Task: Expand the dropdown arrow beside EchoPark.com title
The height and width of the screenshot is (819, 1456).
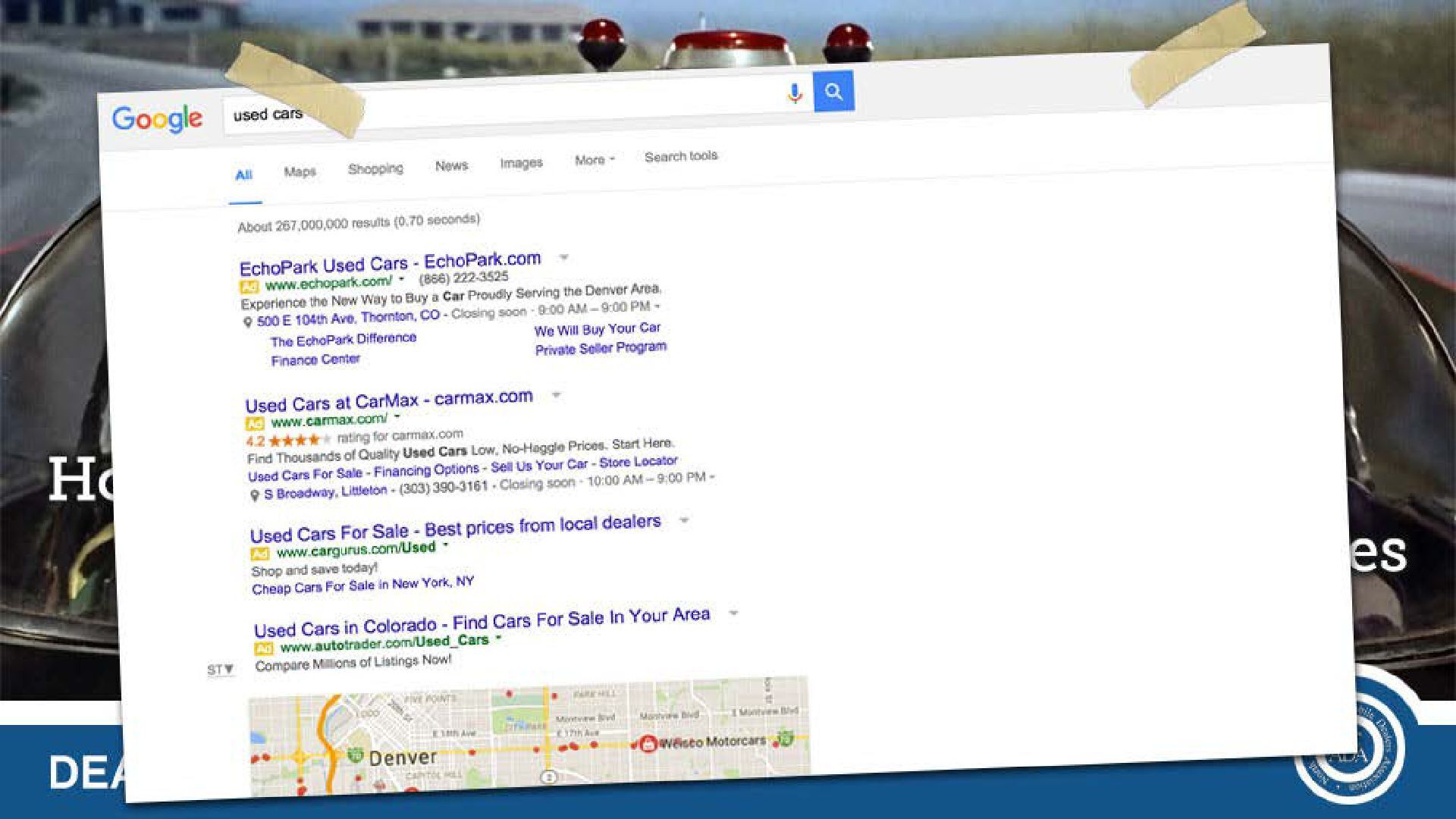Action: [x=563, y=257]
